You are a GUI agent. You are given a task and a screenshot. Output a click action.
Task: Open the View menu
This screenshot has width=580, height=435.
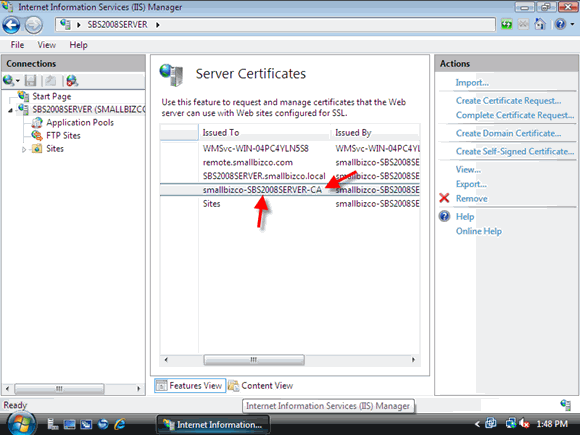click(x=47, y=45)
